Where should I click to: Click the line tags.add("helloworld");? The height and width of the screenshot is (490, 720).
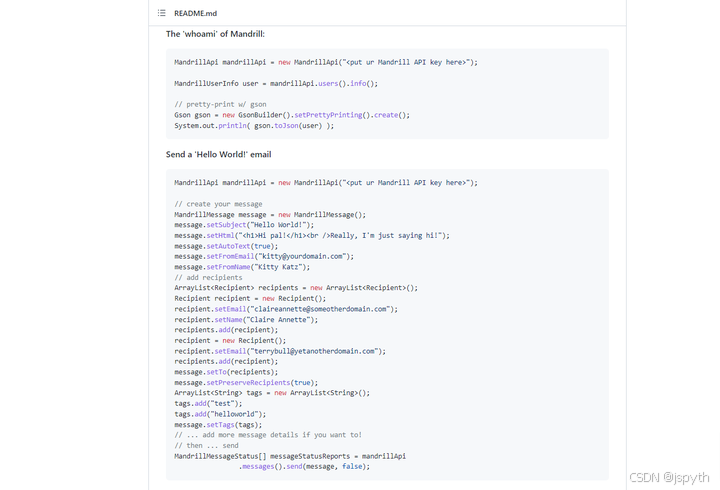pos(220,414)
